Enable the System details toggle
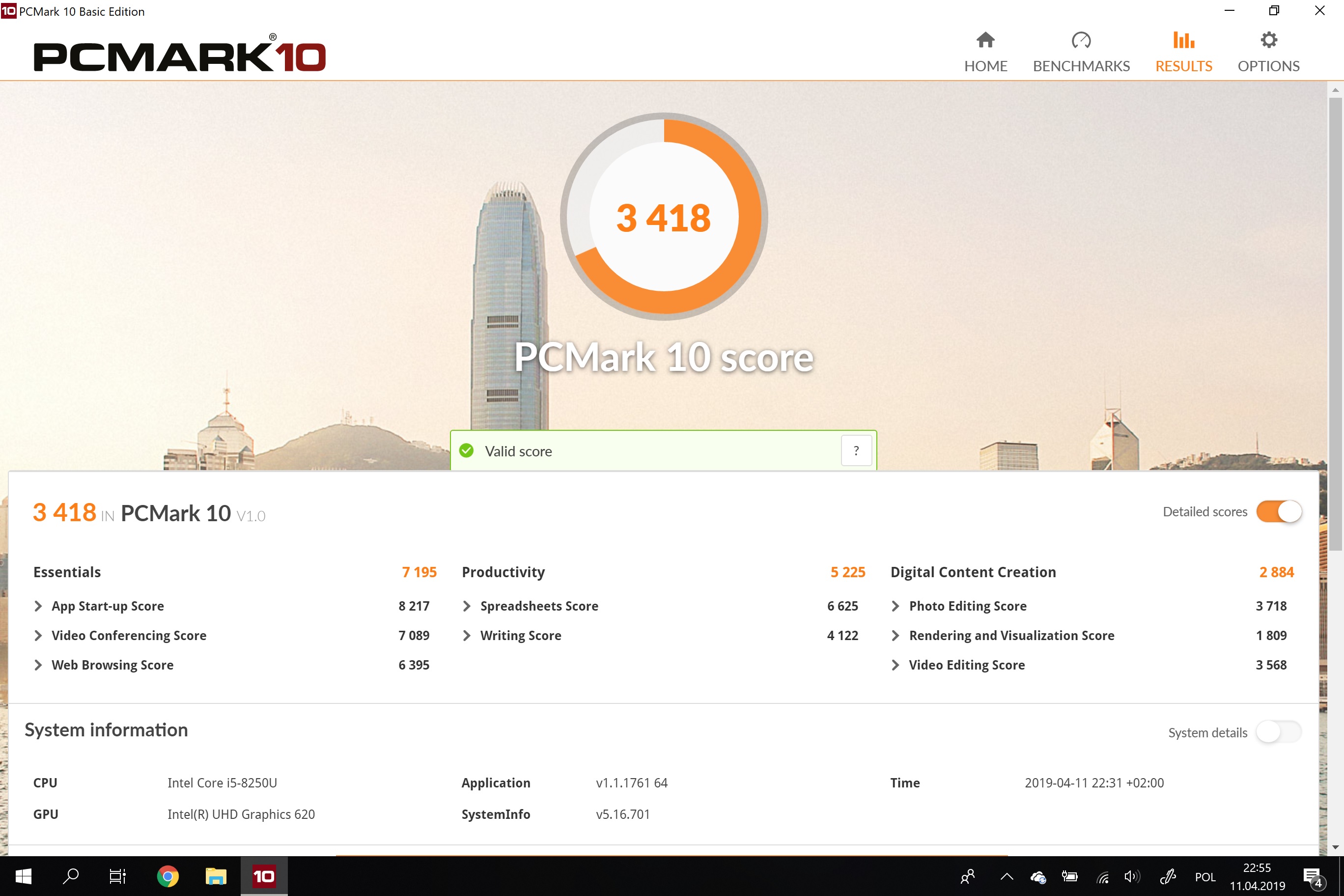The image size is (1344, 896). (x=1278, y=732)
